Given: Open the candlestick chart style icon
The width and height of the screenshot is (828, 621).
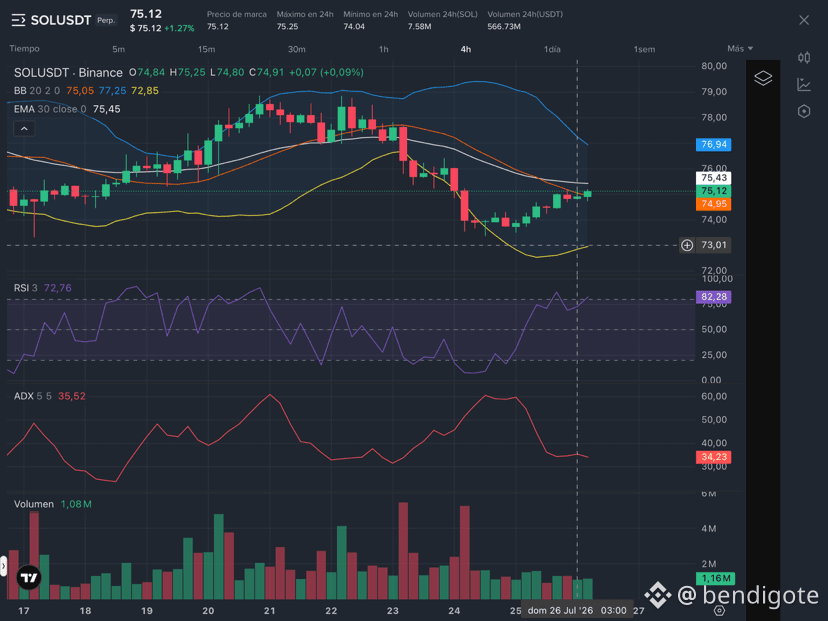Looking at the screenshot, I should click(x=804, y=58).
